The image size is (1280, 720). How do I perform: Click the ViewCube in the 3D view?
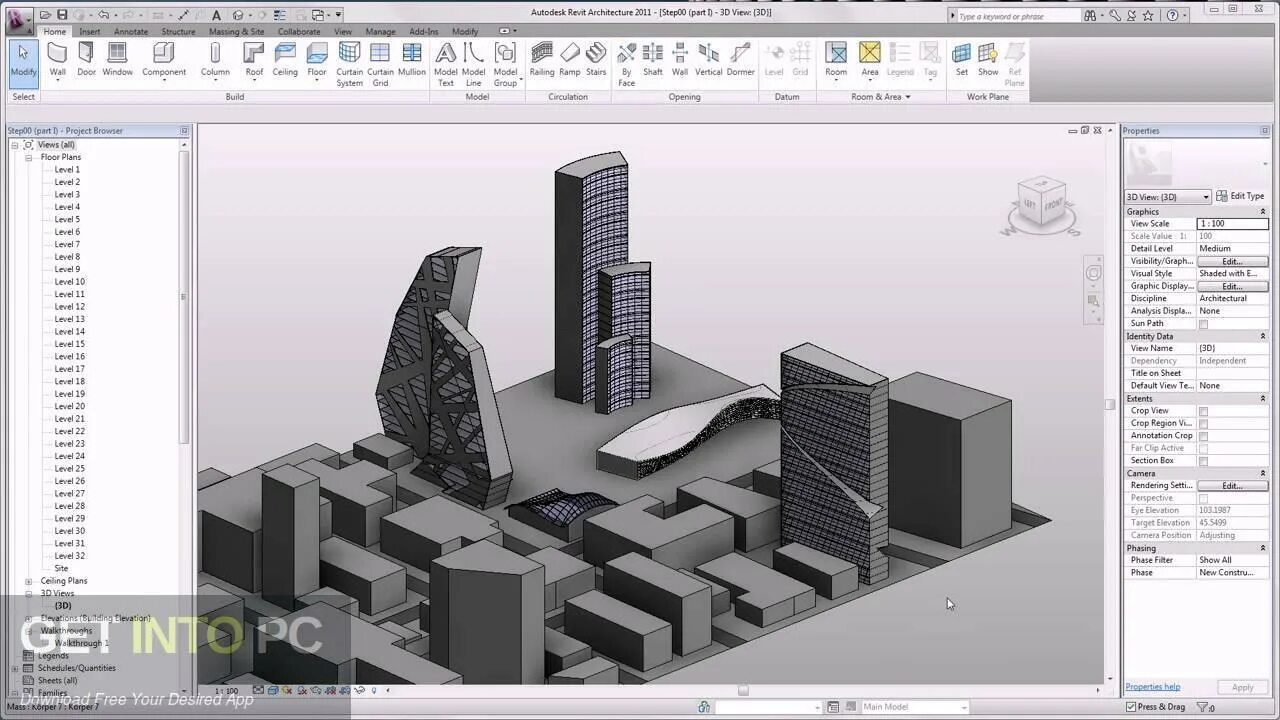pos(1041,204)
